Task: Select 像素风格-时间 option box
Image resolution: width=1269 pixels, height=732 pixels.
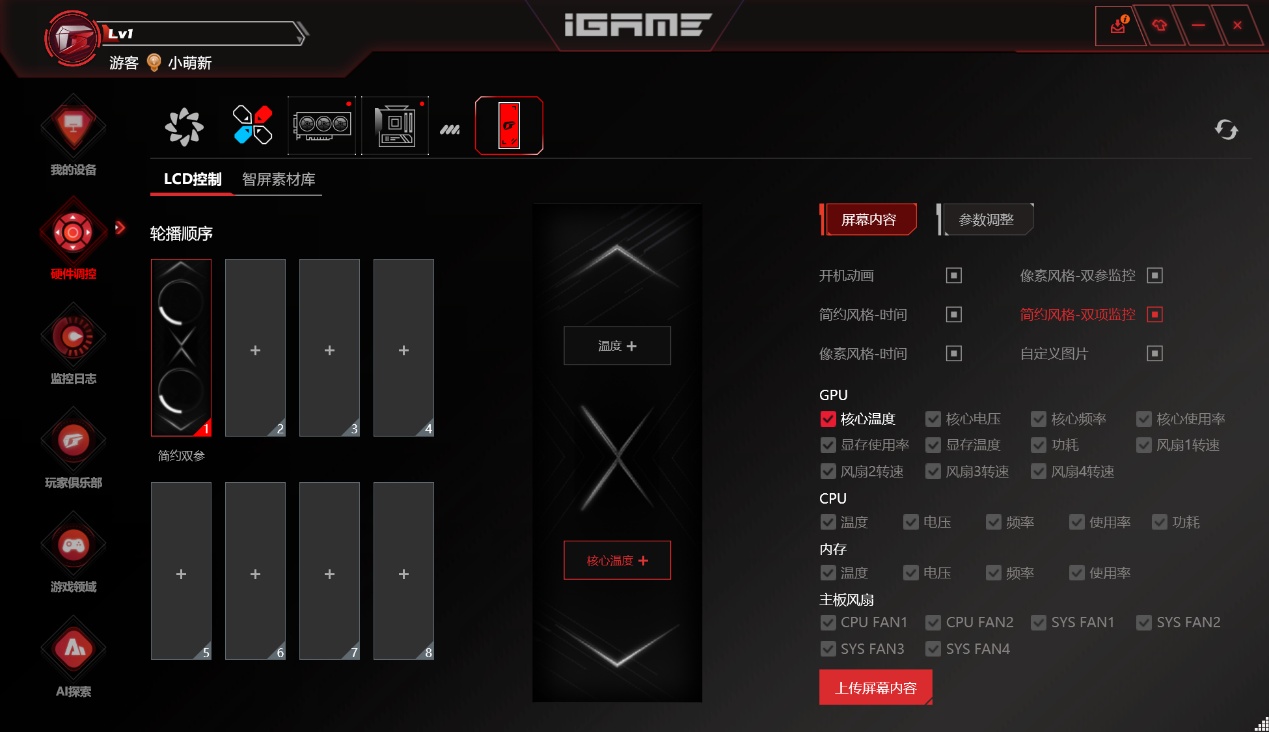Action: coord(954,353)
